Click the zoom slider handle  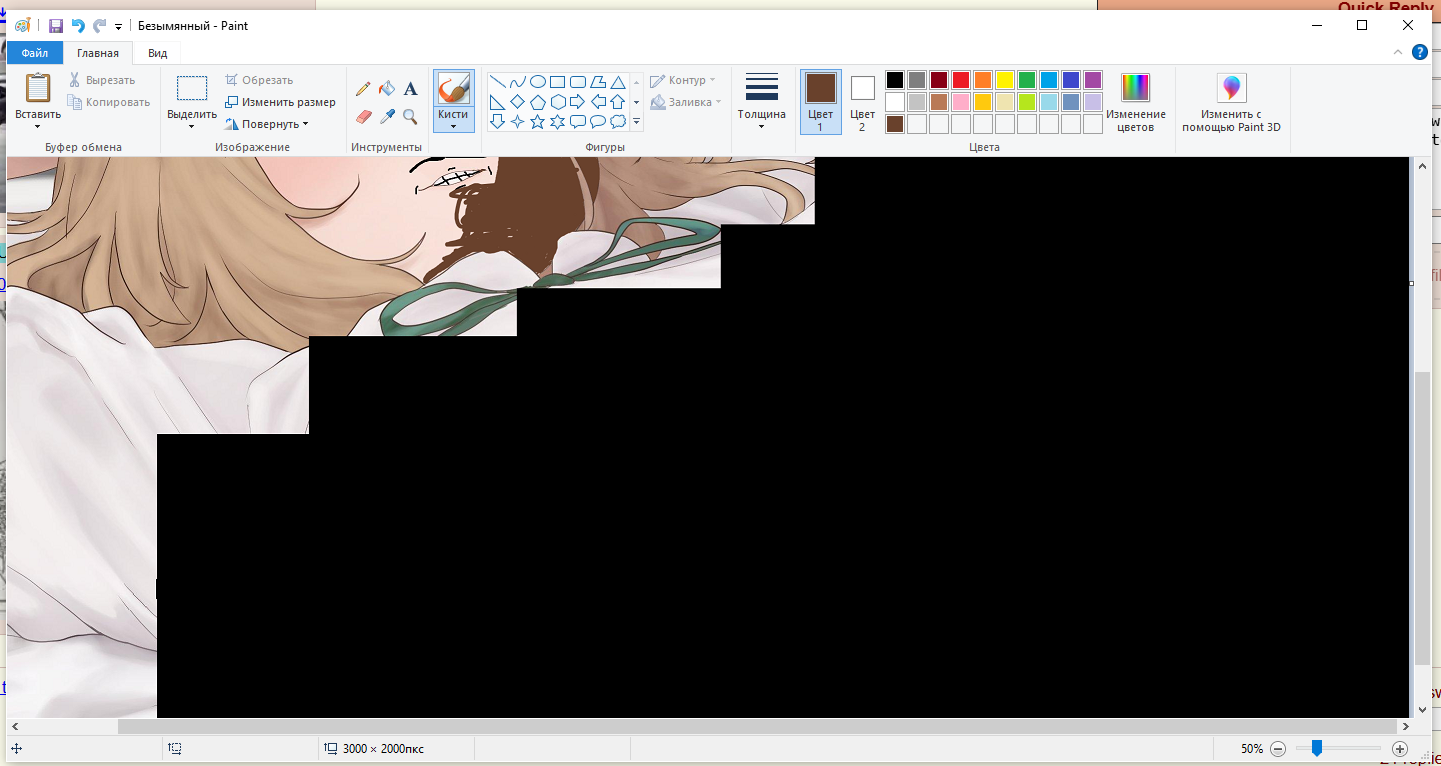[1317, 748]
